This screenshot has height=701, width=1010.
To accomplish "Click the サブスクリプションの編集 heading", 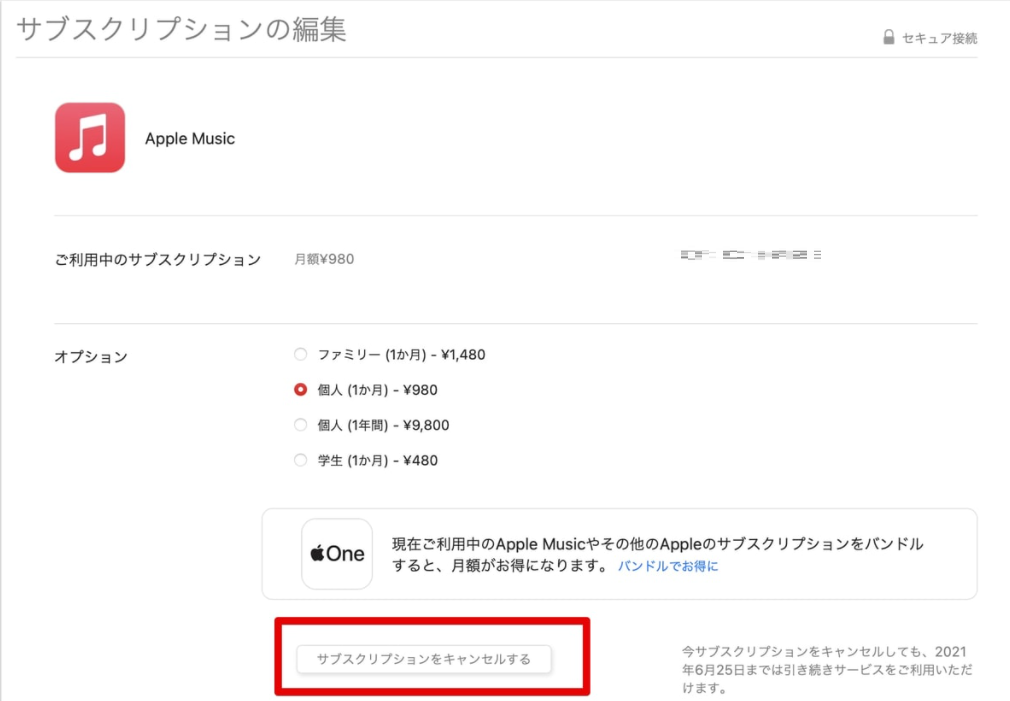I will (181, 29).
